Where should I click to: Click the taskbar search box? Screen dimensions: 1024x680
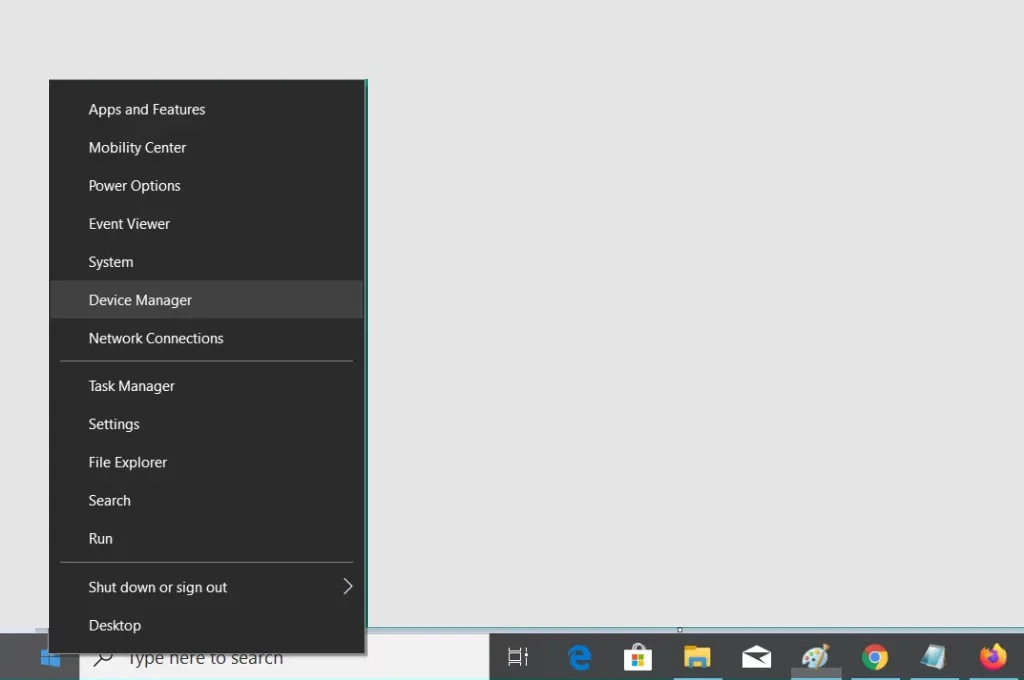coord(284,658)
